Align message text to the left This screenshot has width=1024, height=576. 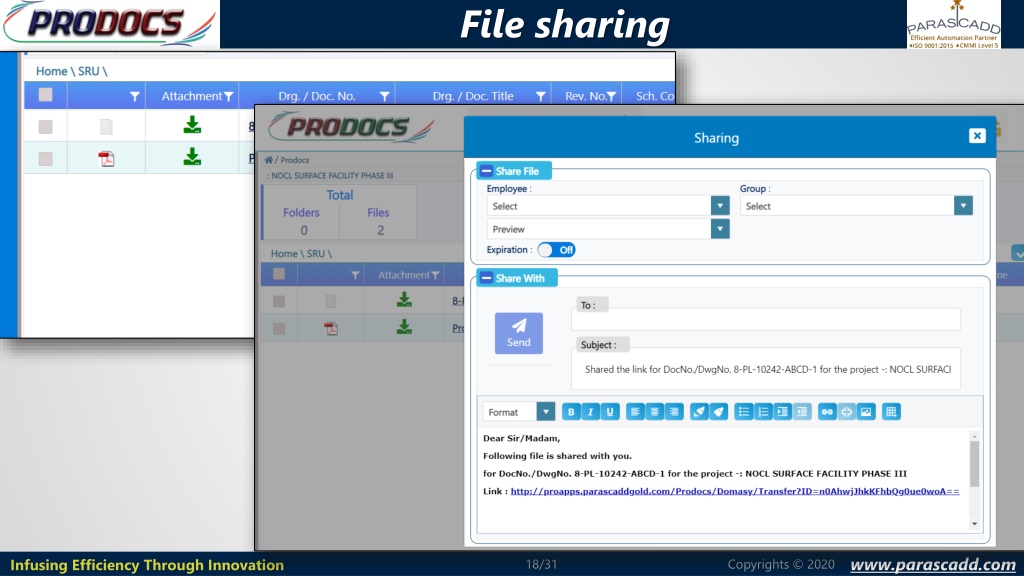click(x=635, y=412)
